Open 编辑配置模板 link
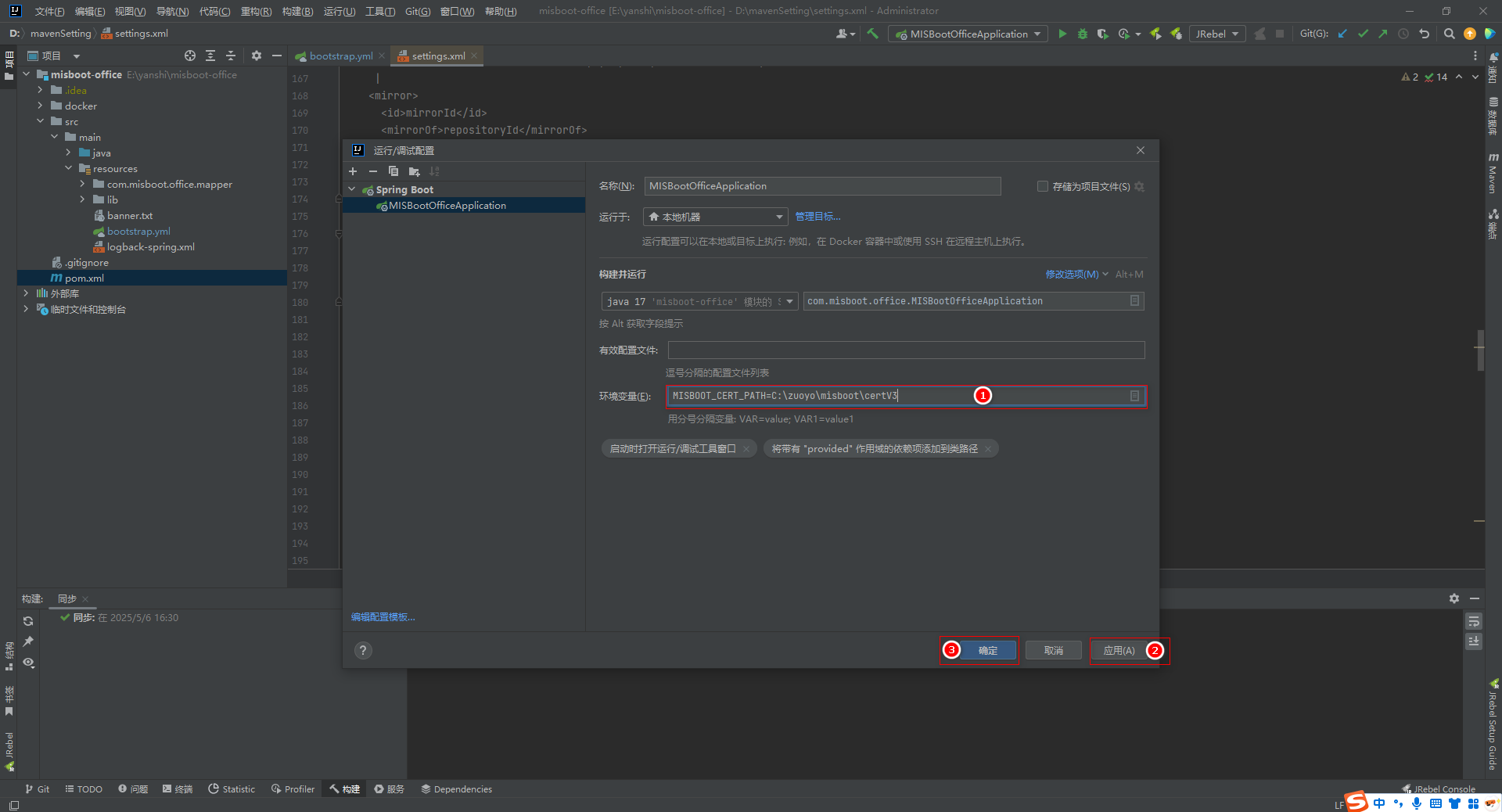The height and width of the screenshot is (812, 1502). [383, 617]
